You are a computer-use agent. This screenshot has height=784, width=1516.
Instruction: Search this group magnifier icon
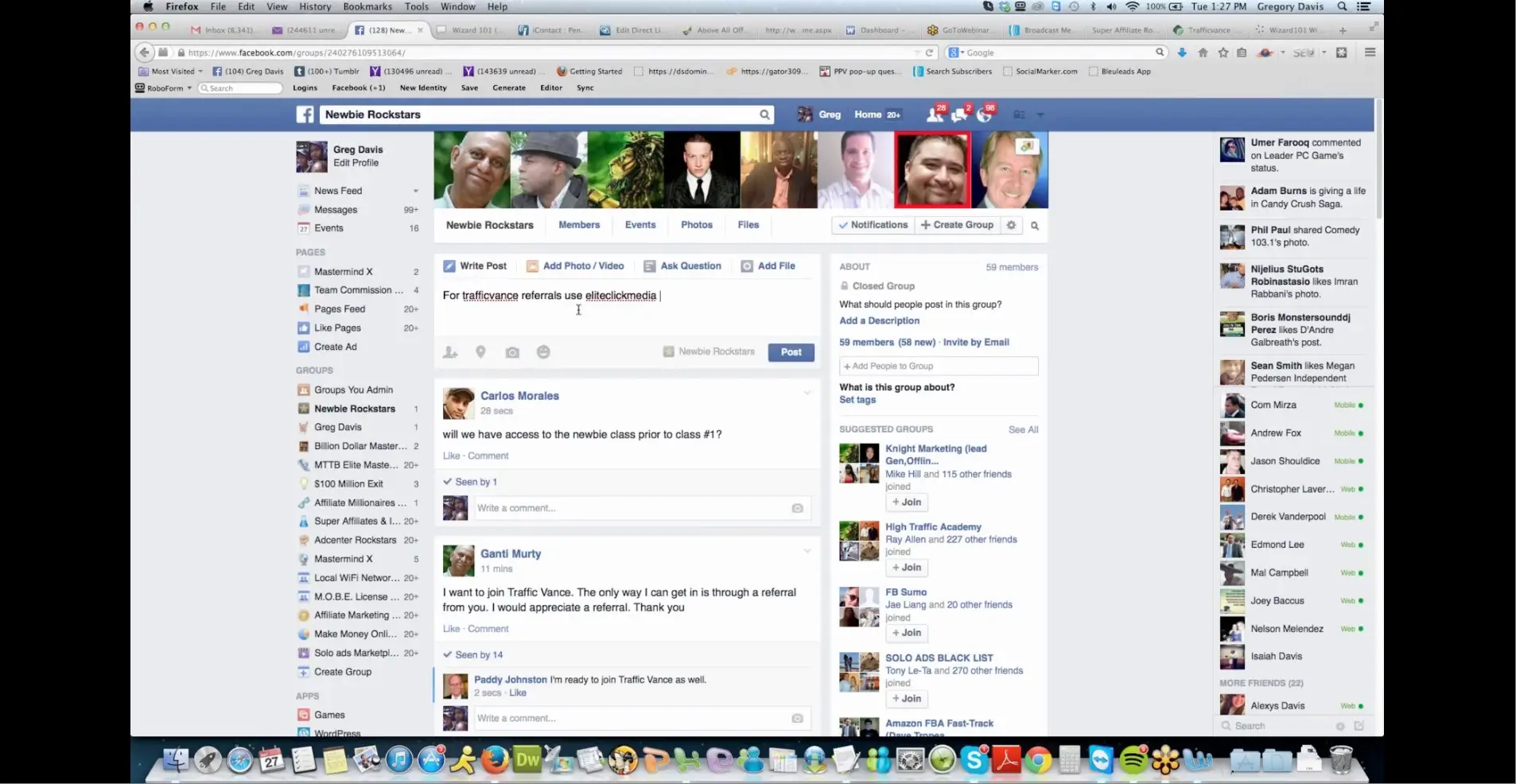(1035, 226)
